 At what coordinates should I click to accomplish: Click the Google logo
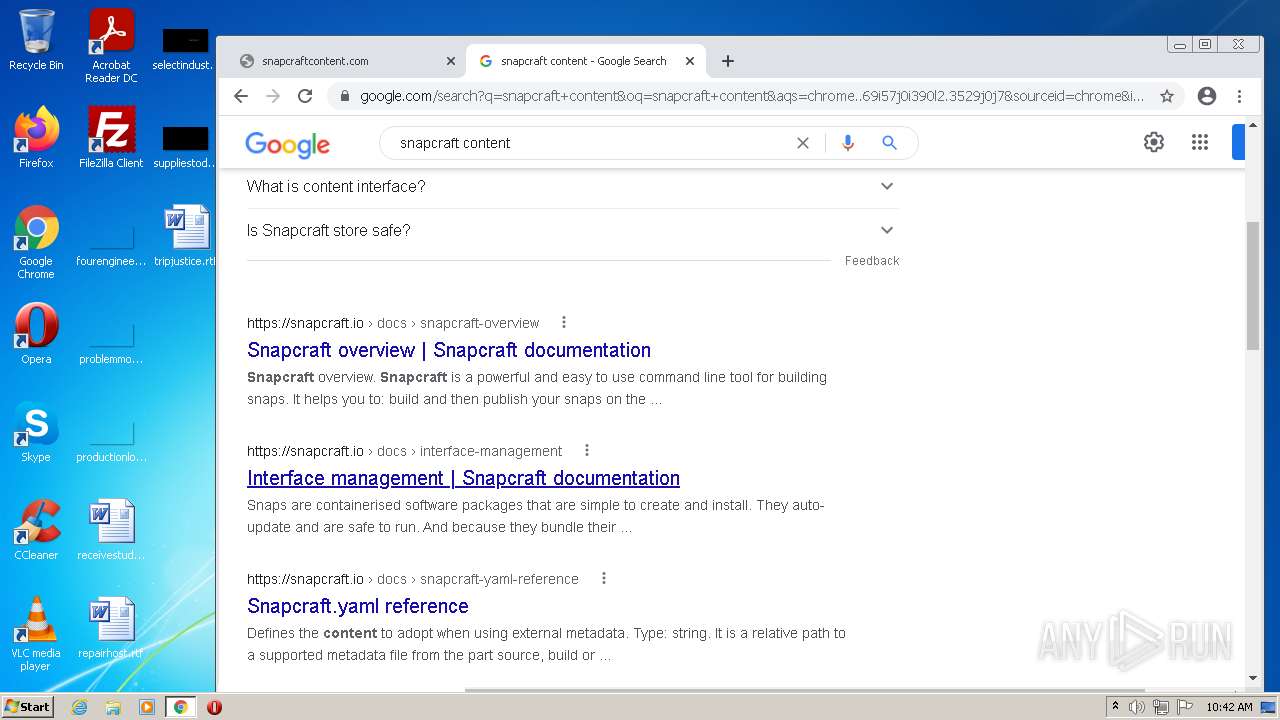288,144
